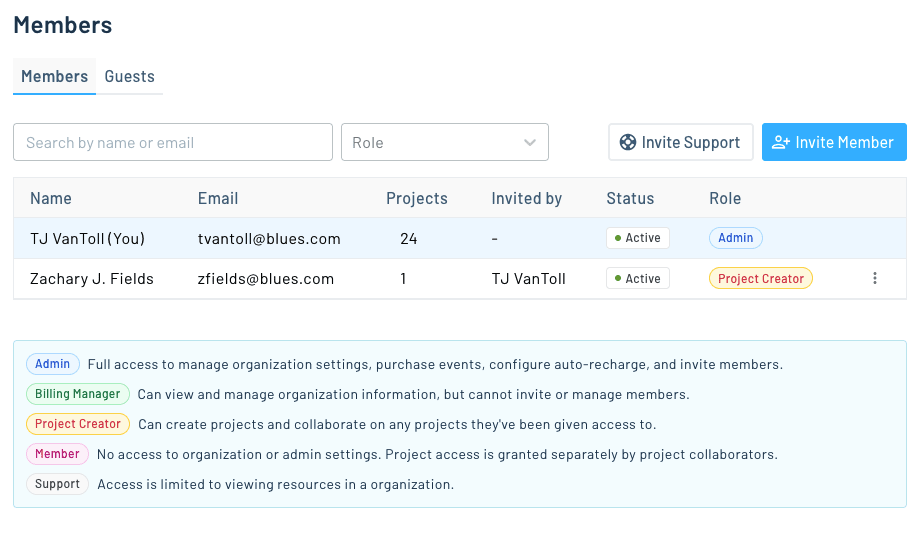The width and height of the screenshot is (920, 533).
Task: Click the Admin role badge in TJ VanToll row
Action: 736,238
